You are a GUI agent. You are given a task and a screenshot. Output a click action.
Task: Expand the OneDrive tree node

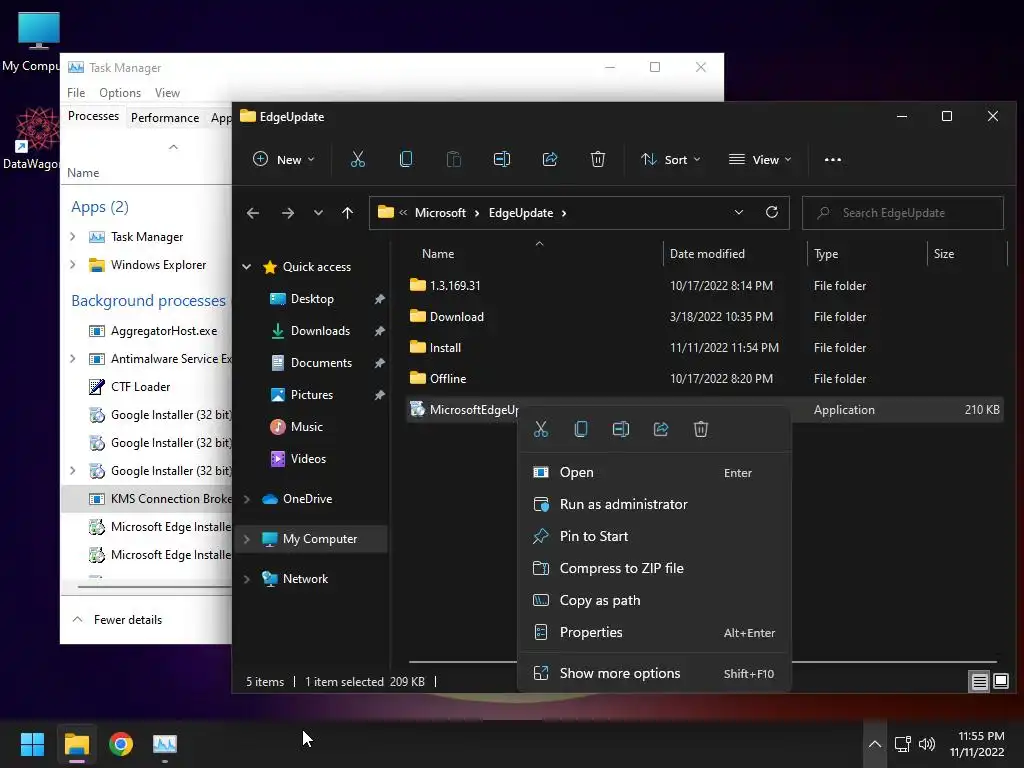247,499
